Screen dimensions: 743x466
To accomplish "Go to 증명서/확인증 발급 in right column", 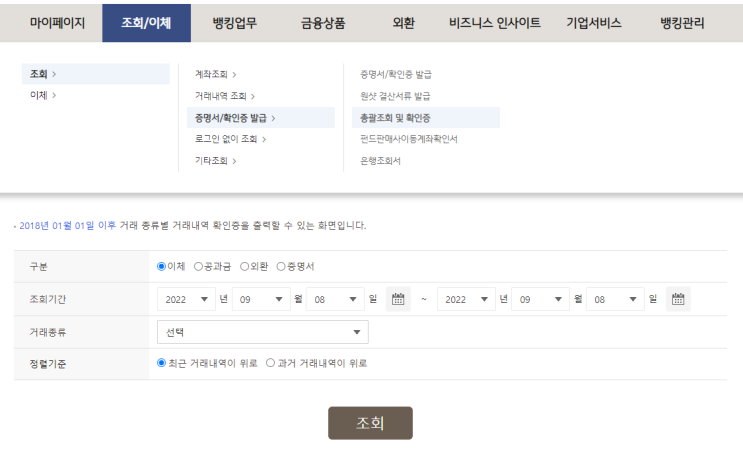I will [x=396, y=74].
